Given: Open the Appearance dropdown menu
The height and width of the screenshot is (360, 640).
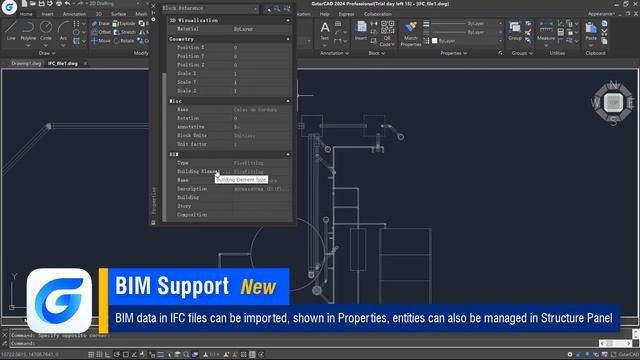Looking at the screenshot, I should click(601, 14).
